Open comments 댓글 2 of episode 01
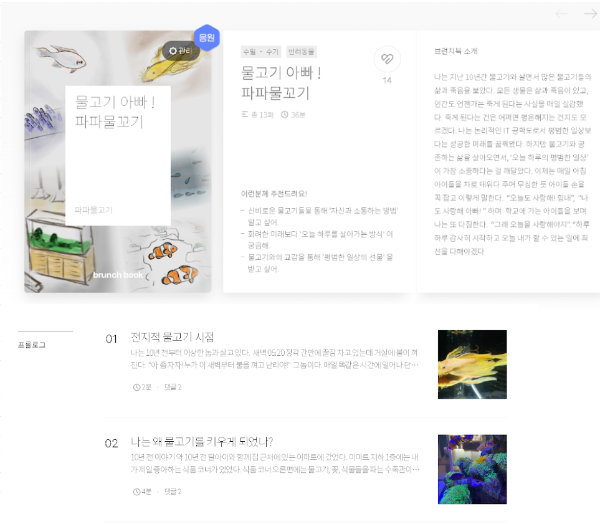This screenshot has width=600, height=523. (x=173, y=387)
